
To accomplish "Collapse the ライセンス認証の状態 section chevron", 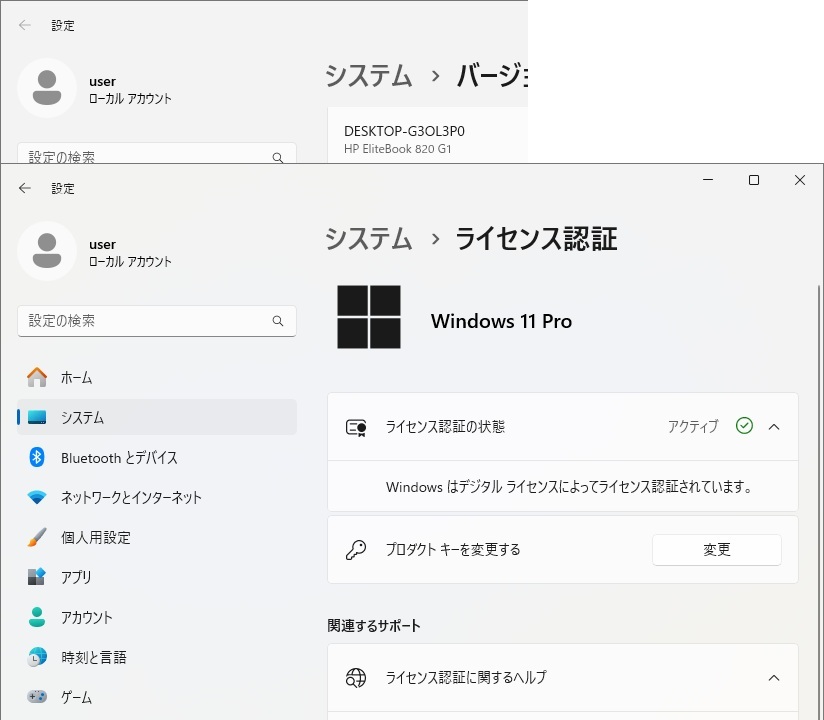I will (774, 427).
